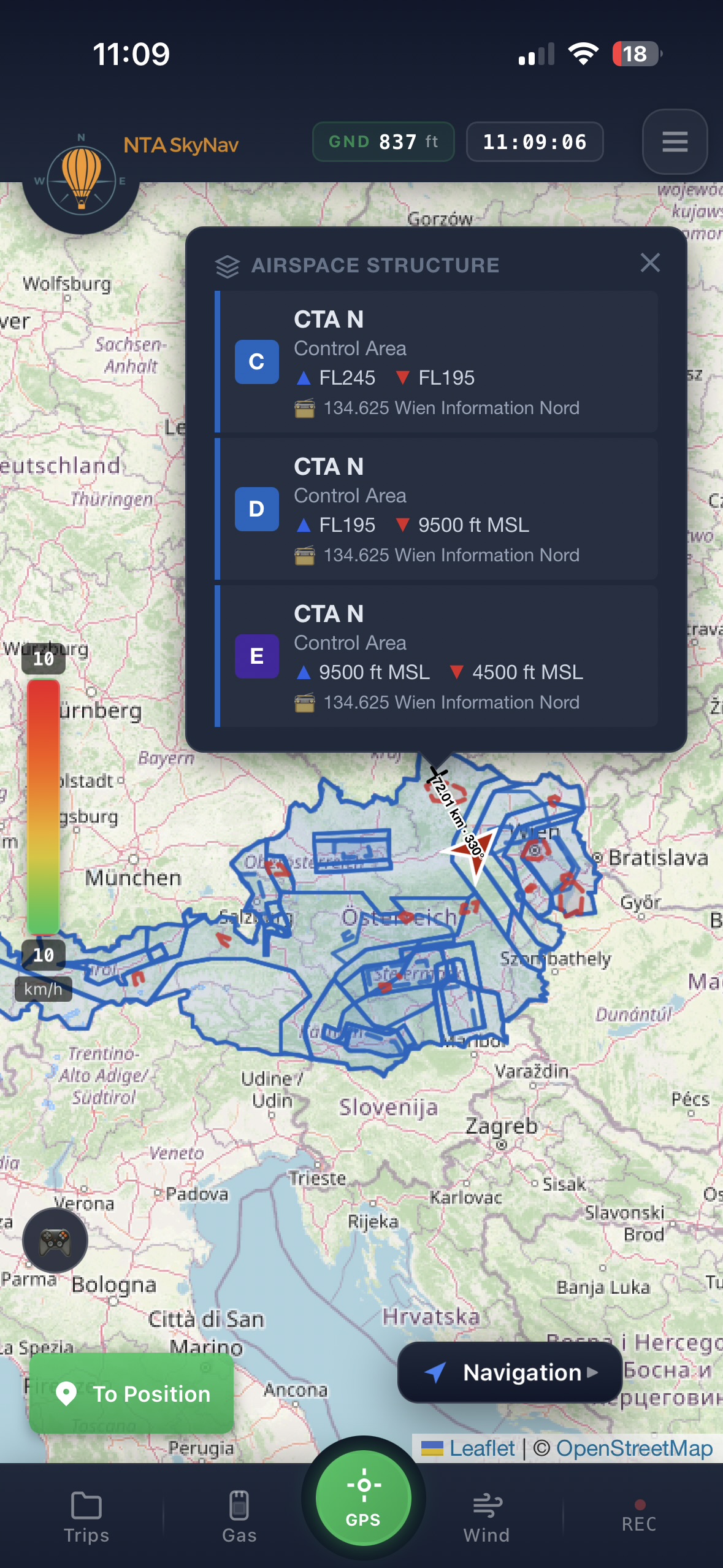Tap the radio icon in class D entry
This screenshot has width=723, height=1568.
pos(305,555)
